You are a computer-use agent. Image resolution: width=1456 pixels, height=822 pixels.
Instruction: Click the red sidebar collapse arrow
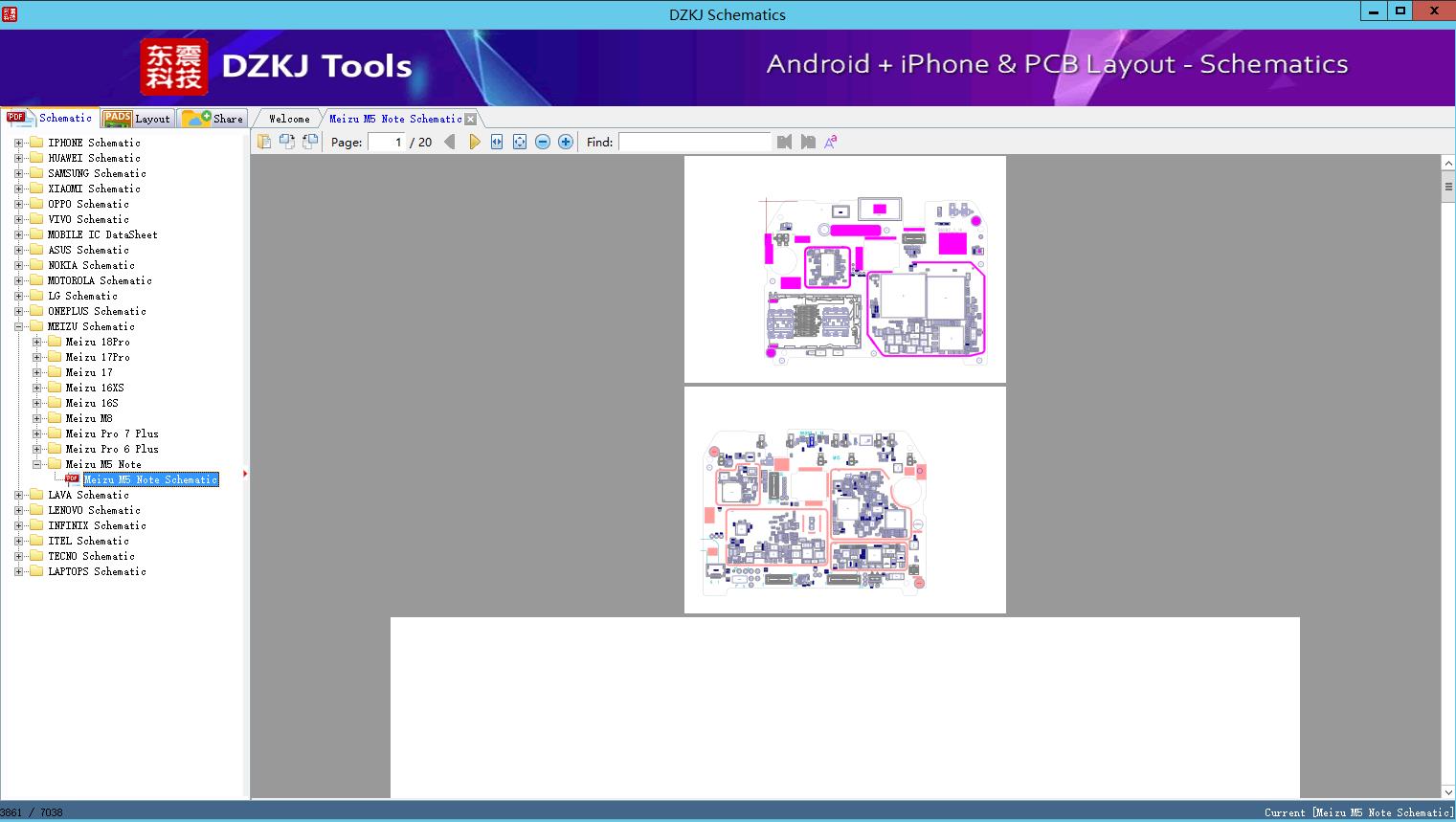pos(245,473)
